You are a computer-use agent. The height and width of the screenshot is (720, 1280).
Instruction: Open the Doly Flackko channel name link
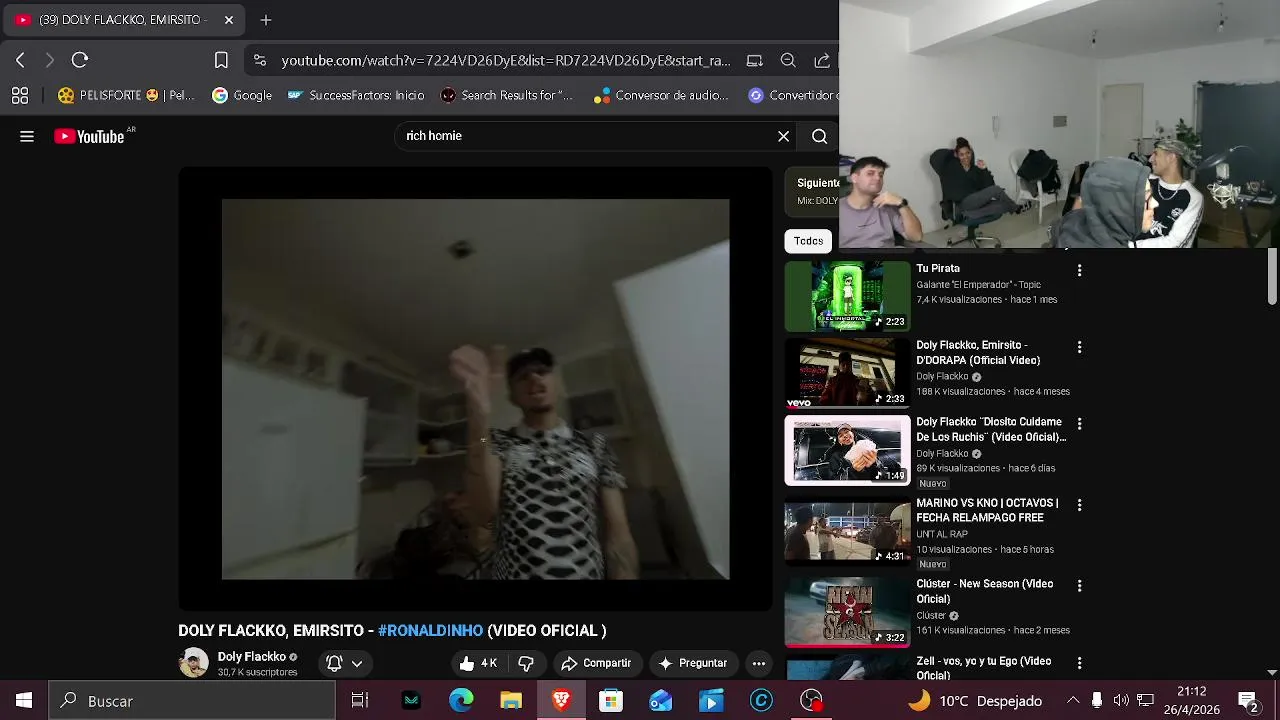pyautogui.click(x=251, y=657)
